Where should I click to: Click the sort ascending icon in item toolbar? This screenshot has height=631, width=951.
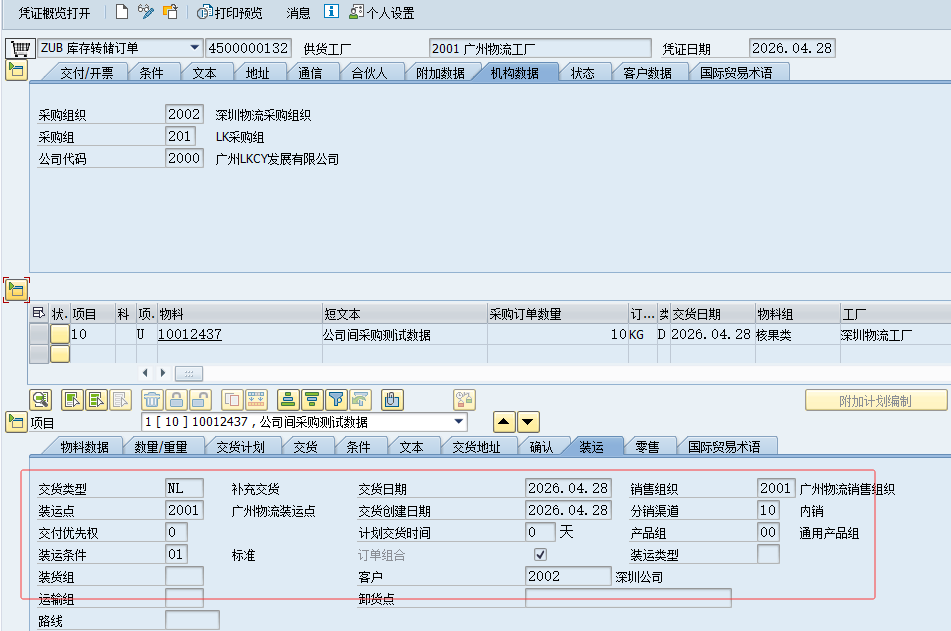click(288, 400)
